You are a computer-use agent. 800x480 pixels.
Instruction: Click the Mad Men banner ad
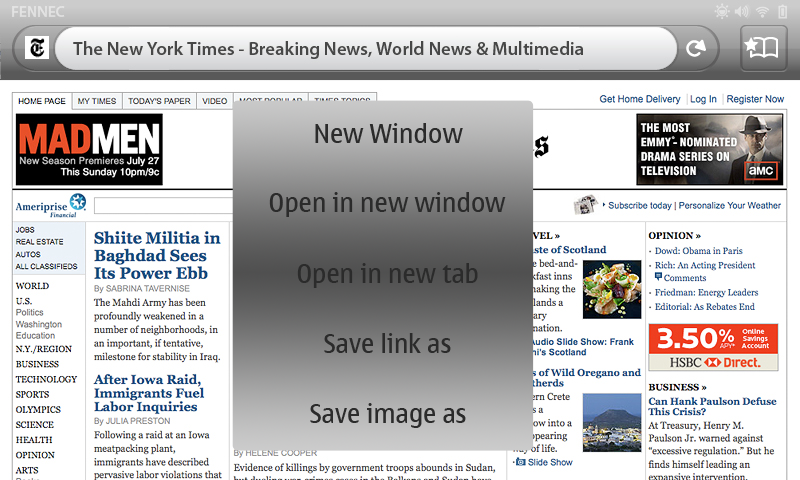[x=89, y=149]
